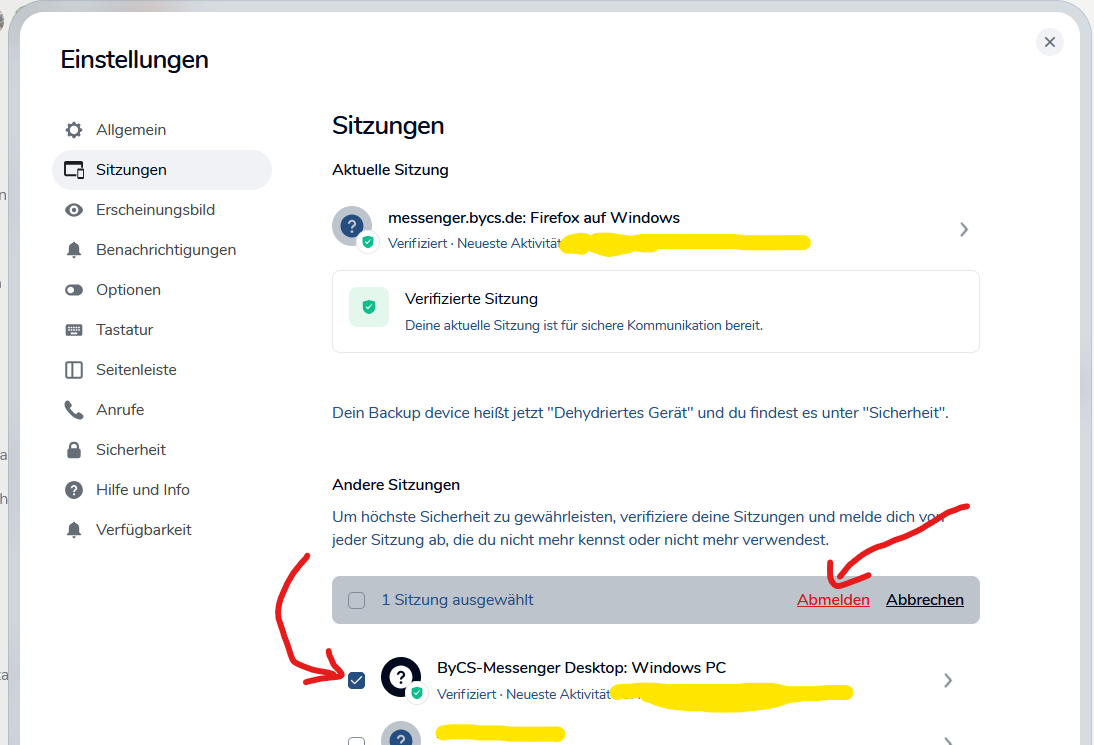The width and height of the screenshot is (1094, 745).
Task: Check the bottom partially visible session checkbox
Action: [x=357, y=741]
